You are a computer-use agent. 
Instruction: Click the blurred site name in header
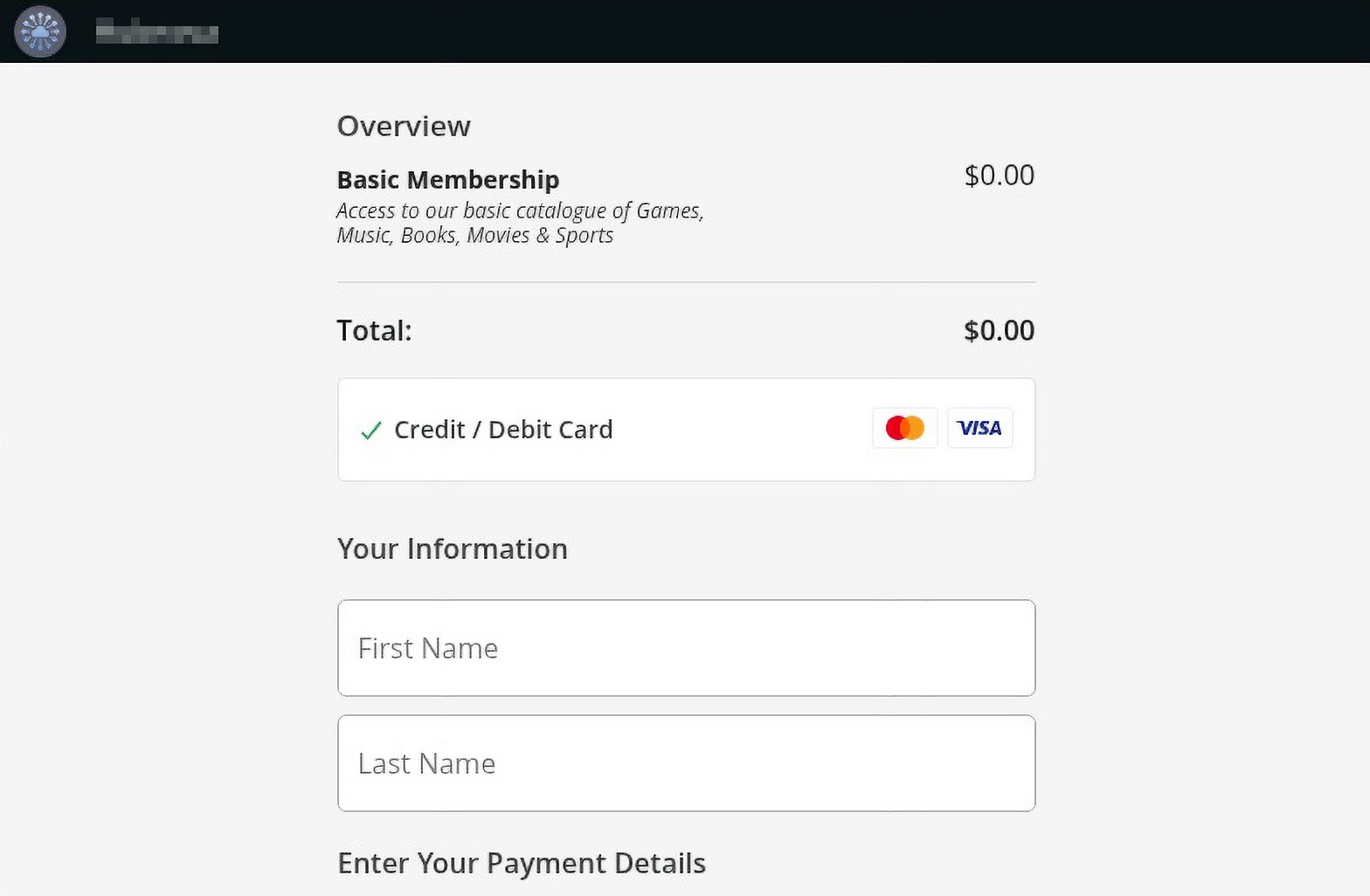click(x=157, y=33)
